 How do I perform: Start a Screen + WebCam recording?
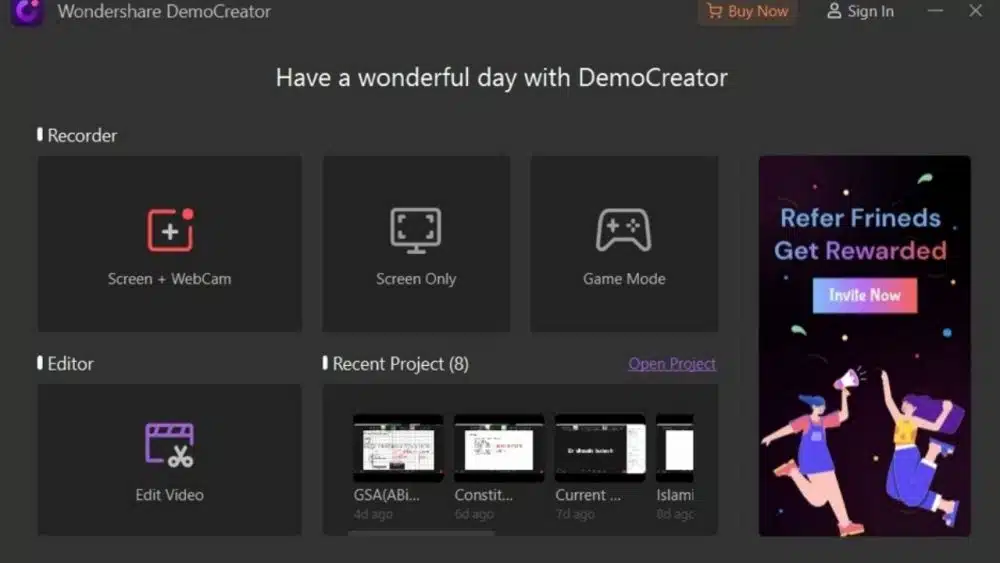(169, 231)
